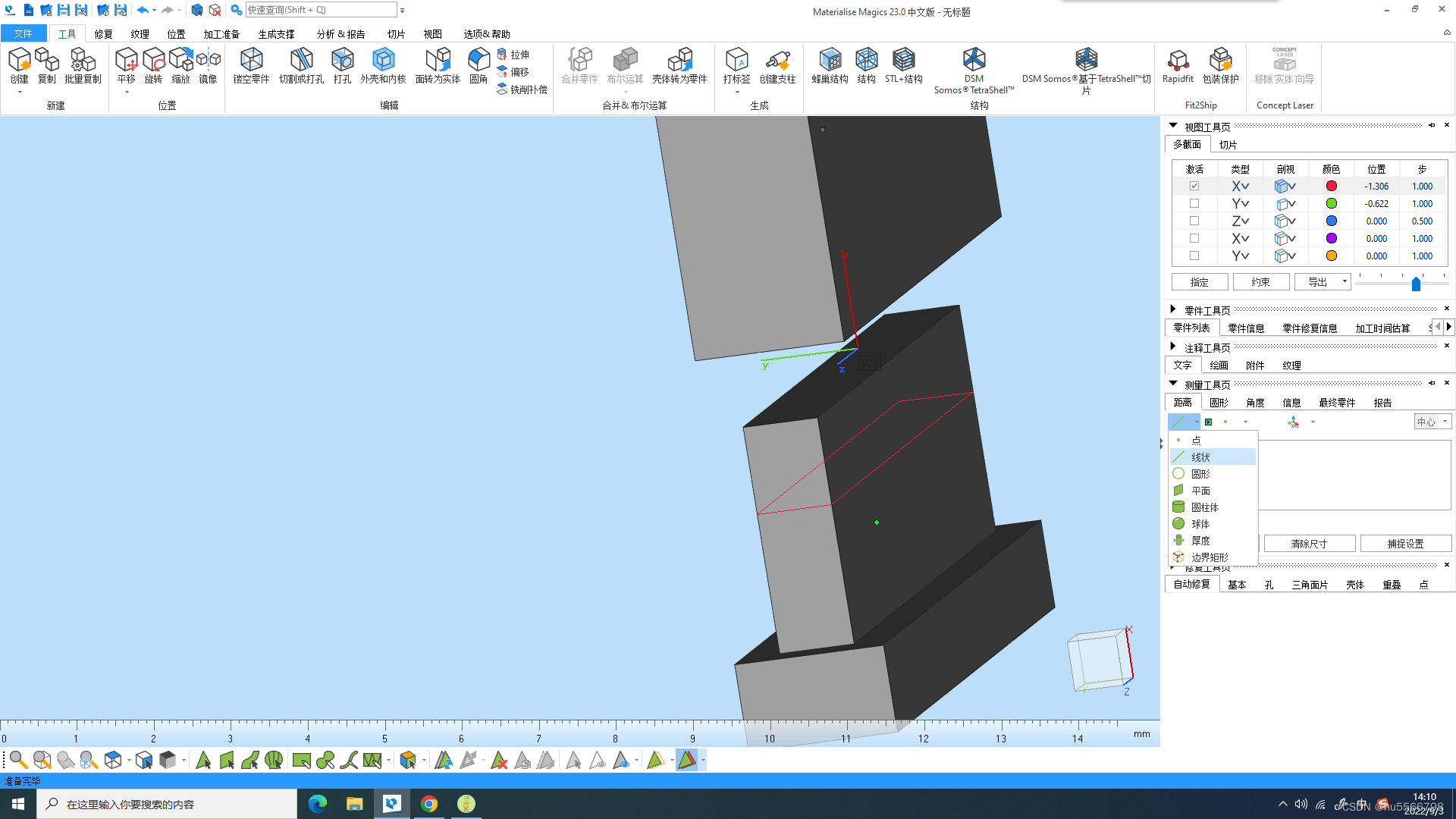This screenshot has height=819, width=1456.
Task: Open the 中心 snap mode dropdown
Action: tap(1445, 422)
